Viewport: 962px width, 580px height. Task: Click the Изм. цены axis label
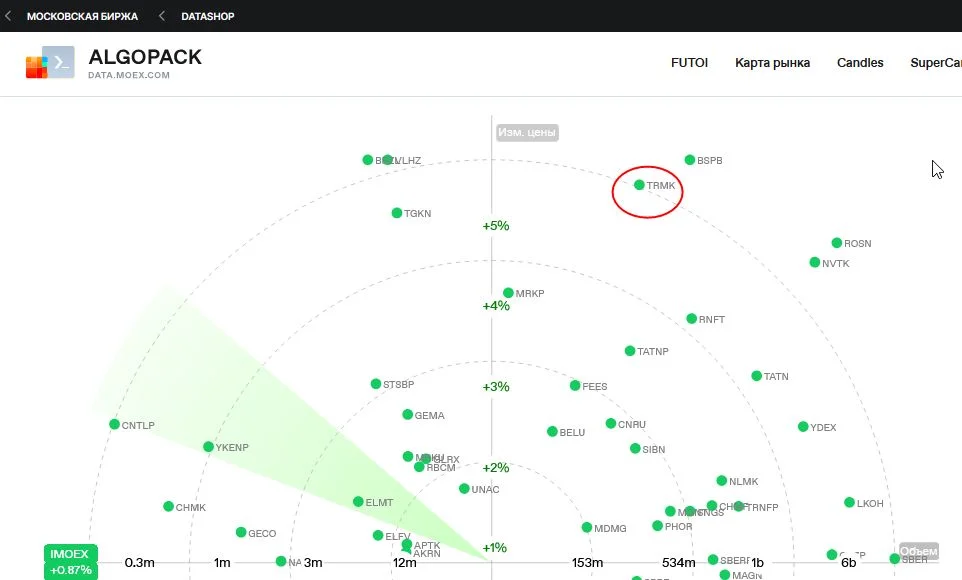tap(527, 133)
